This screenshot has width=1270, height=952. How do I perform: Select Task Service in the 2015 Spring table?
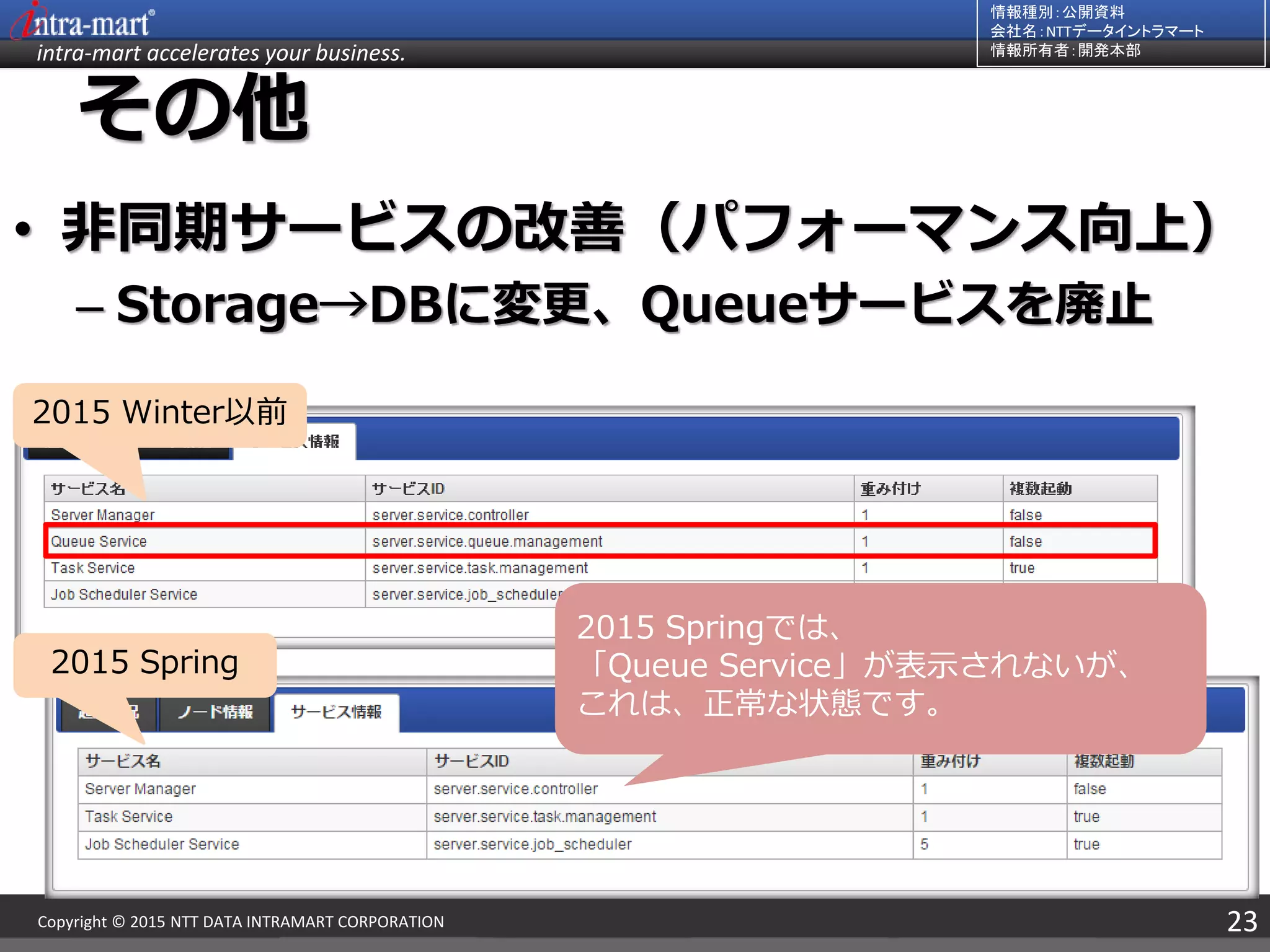(128, 817)
